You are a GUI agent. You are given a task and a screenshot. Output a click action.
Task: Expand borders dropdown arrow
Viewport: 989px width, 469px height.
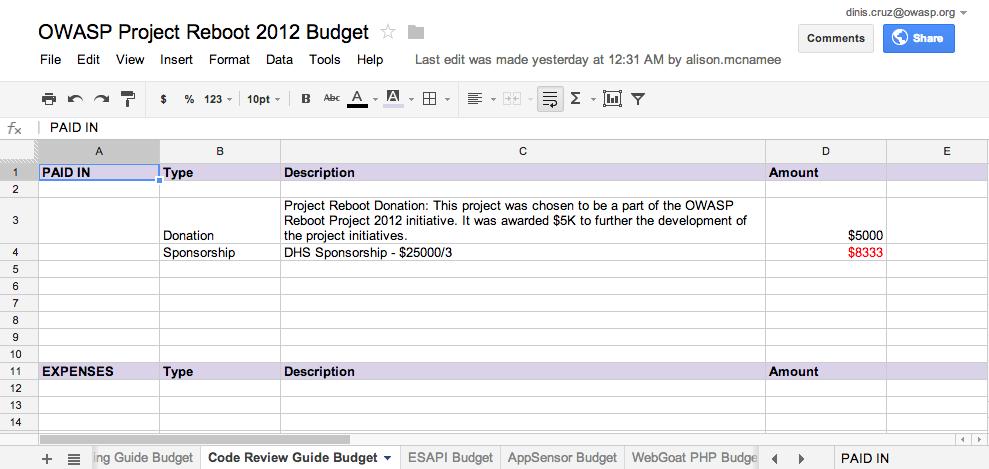click(447, 100)
